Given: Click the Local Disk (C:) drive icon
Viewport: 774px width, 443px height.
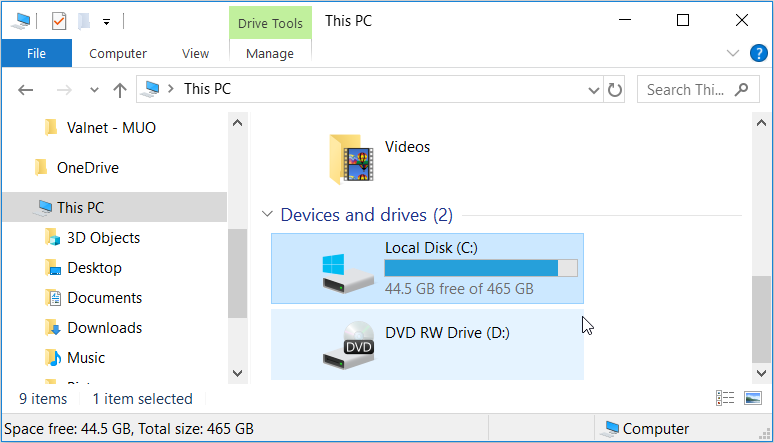Looking at the screenshot, I should pyautogui.click(x=348, y=273).
